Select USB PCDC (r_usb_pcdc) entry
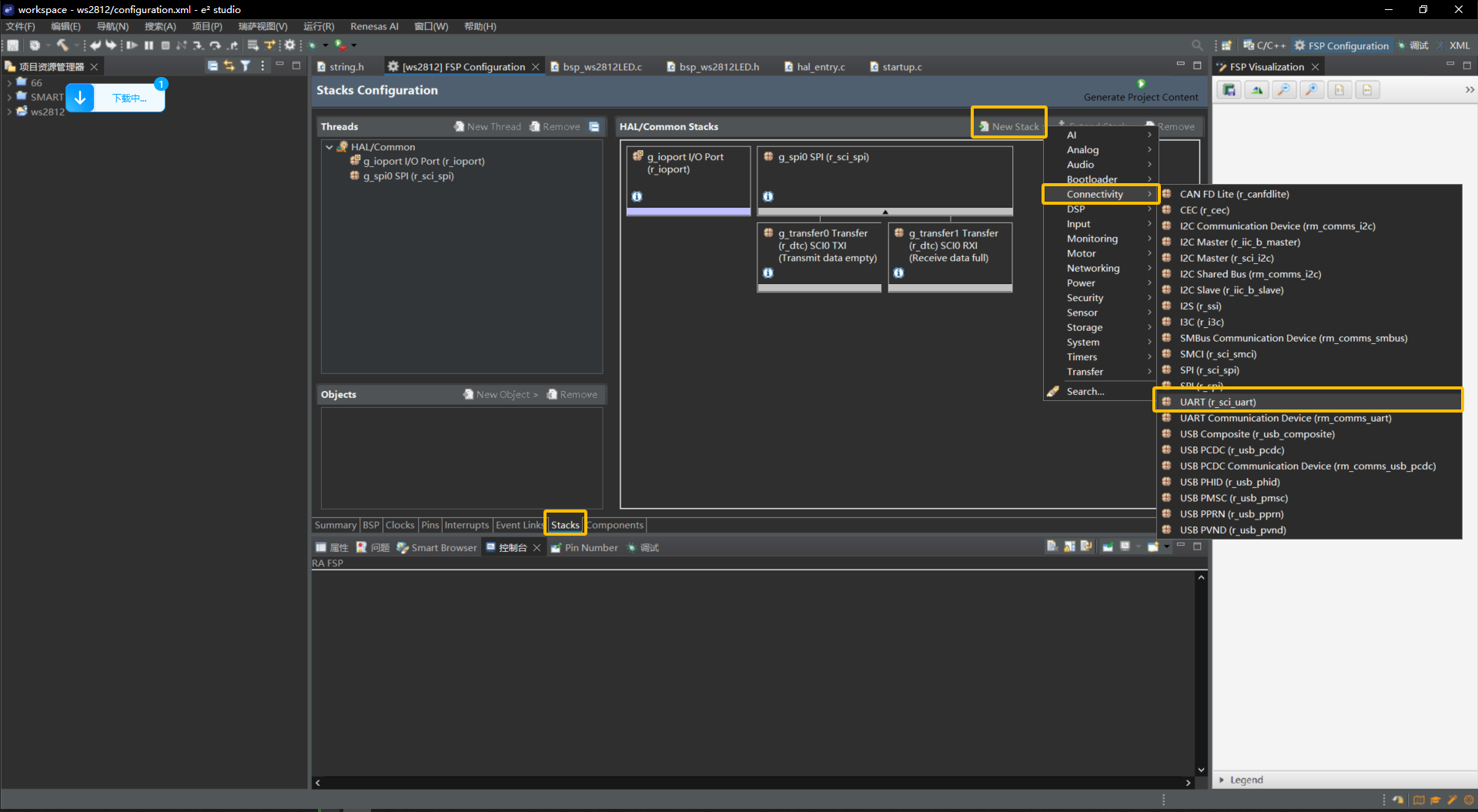The image size is (1478, 812). 1309,450
